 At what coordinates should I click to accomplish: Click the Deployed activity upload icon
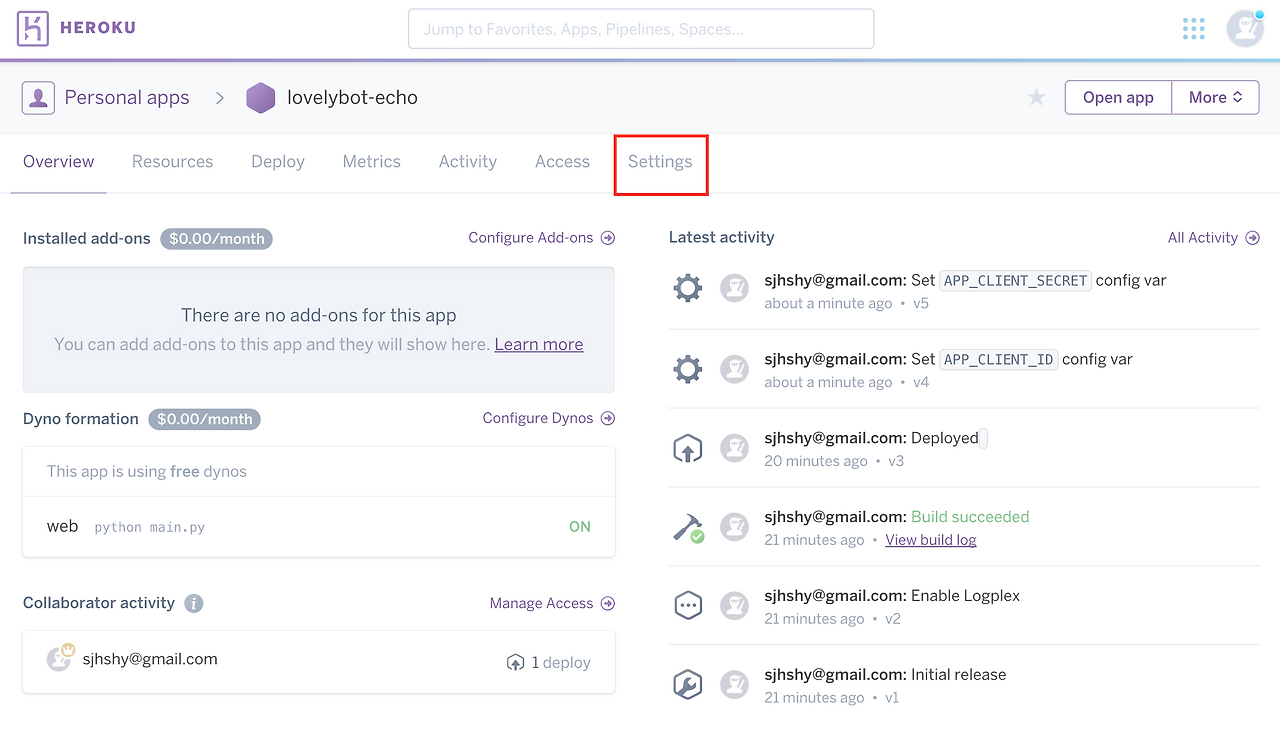[x=688, y=448]
